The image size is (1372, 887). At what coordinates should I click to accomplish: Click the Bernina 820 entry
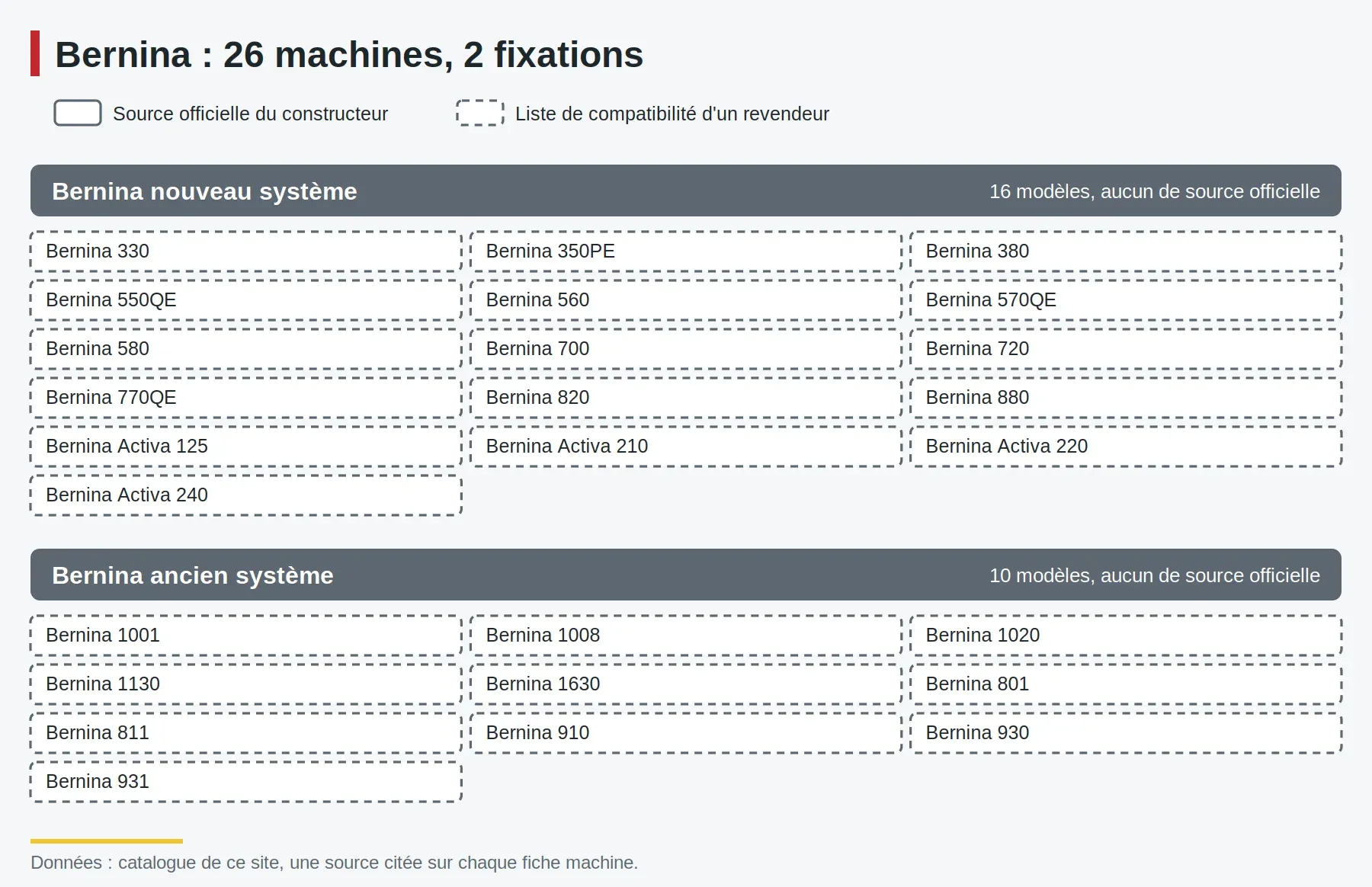(686, 398)
